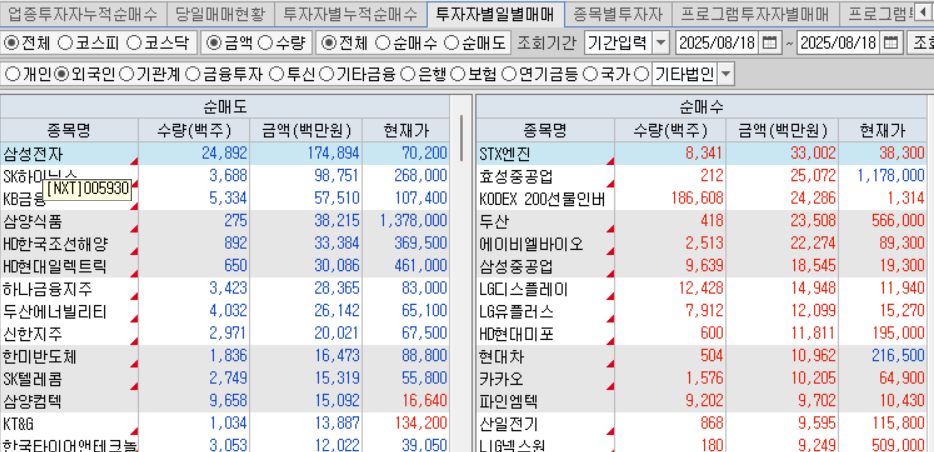Select 두산 in net-buy list
Image resolution: width=934 pixels, height=452 pixels.
[702, 222]
